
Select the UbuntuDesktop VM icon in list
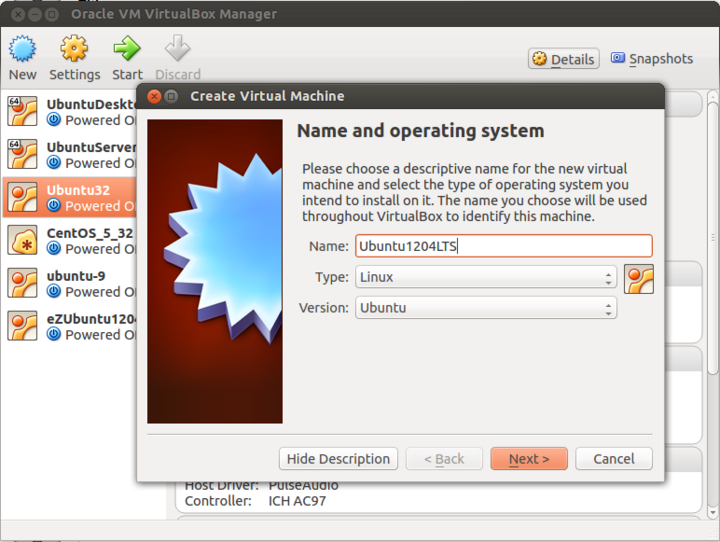[x=22, y=111]
